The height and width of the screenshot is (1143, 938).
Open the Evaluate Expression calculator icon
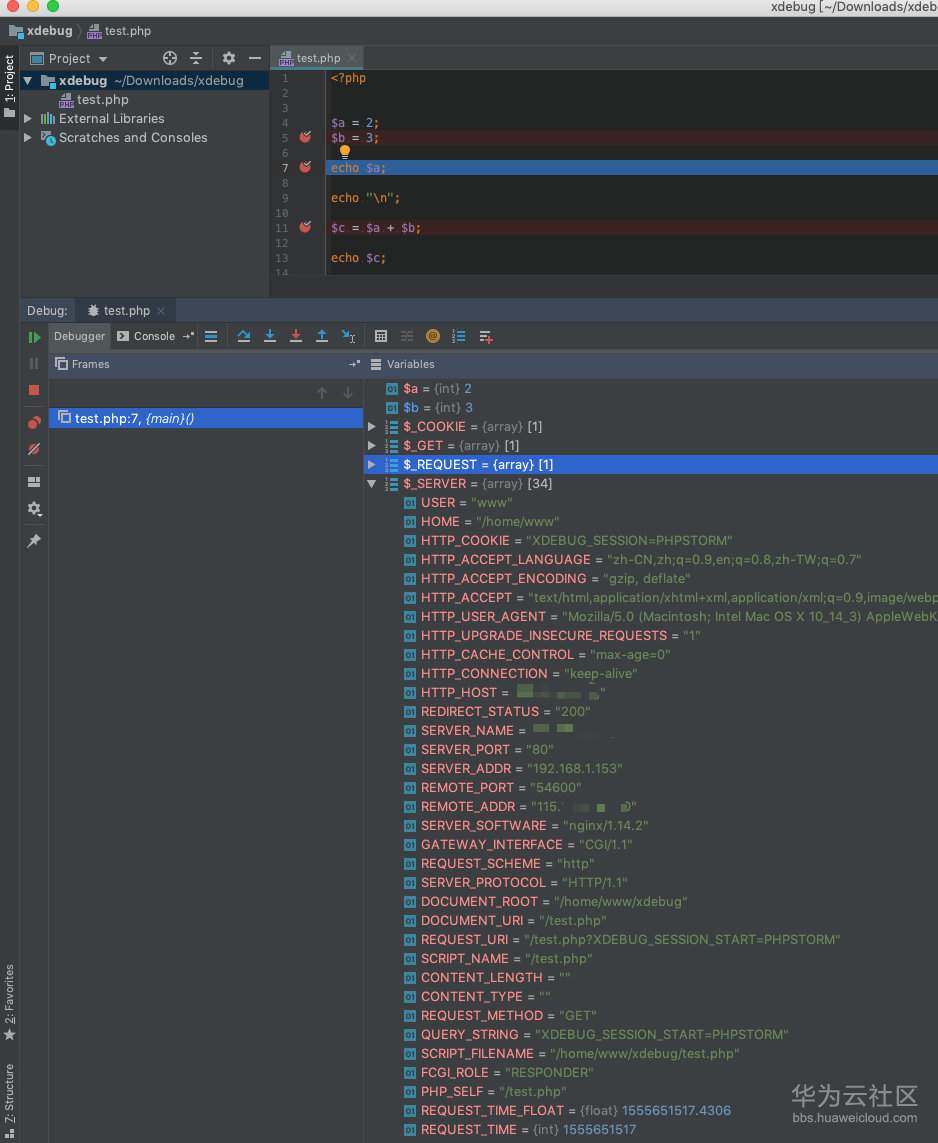pyautogui.click(x=380, y=336)
